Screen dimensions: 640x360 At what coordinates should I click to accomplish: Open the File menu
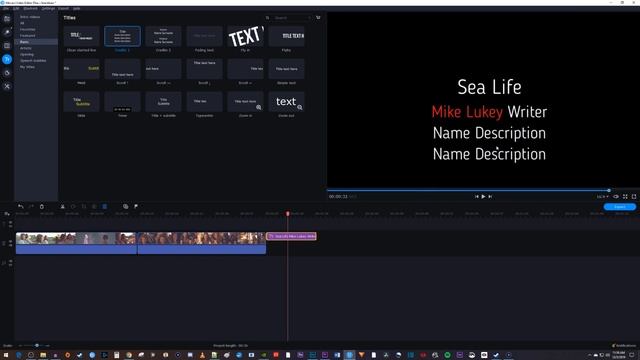[x=6, y=8]
